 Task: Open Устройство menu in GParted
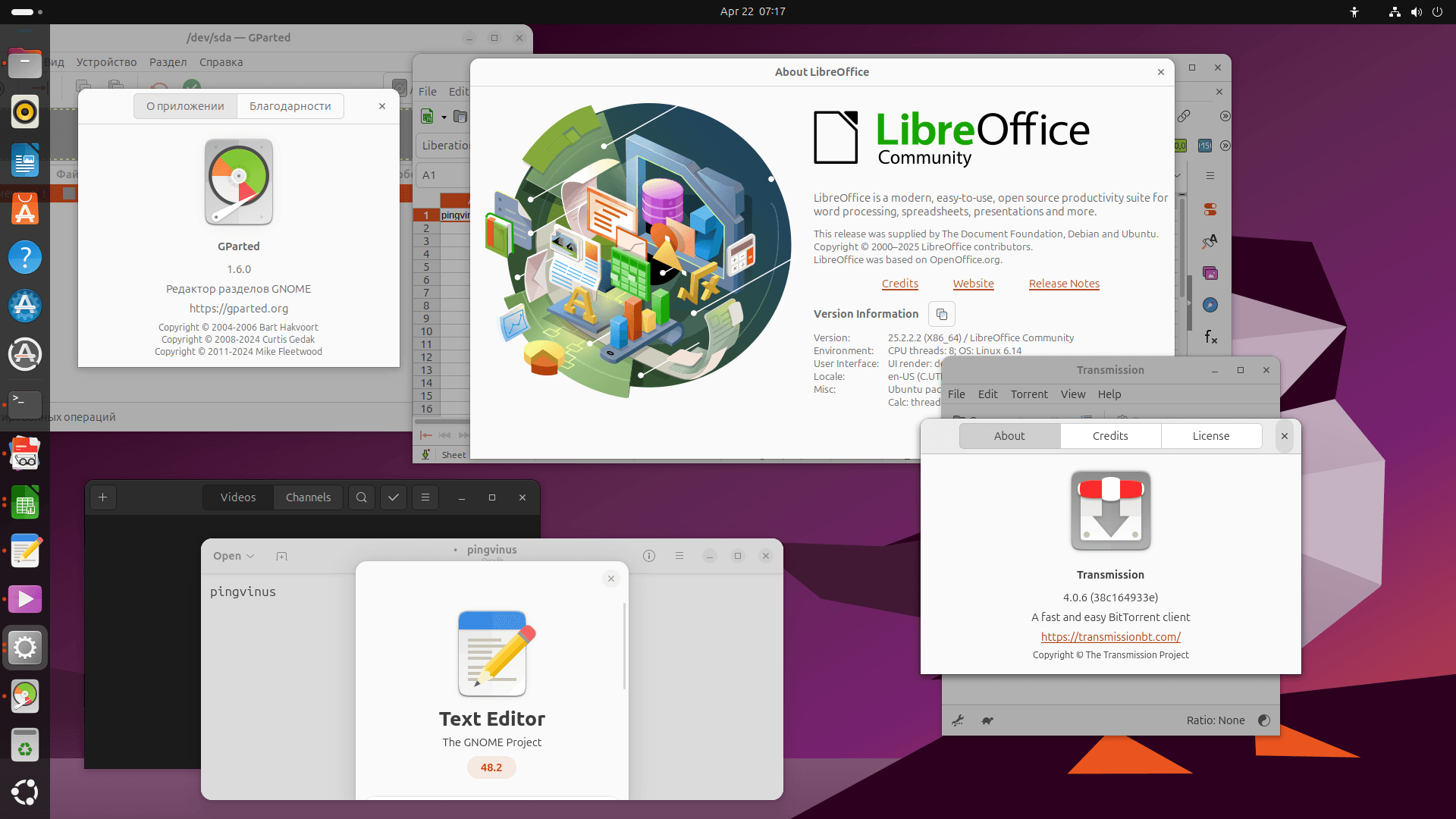107,62
